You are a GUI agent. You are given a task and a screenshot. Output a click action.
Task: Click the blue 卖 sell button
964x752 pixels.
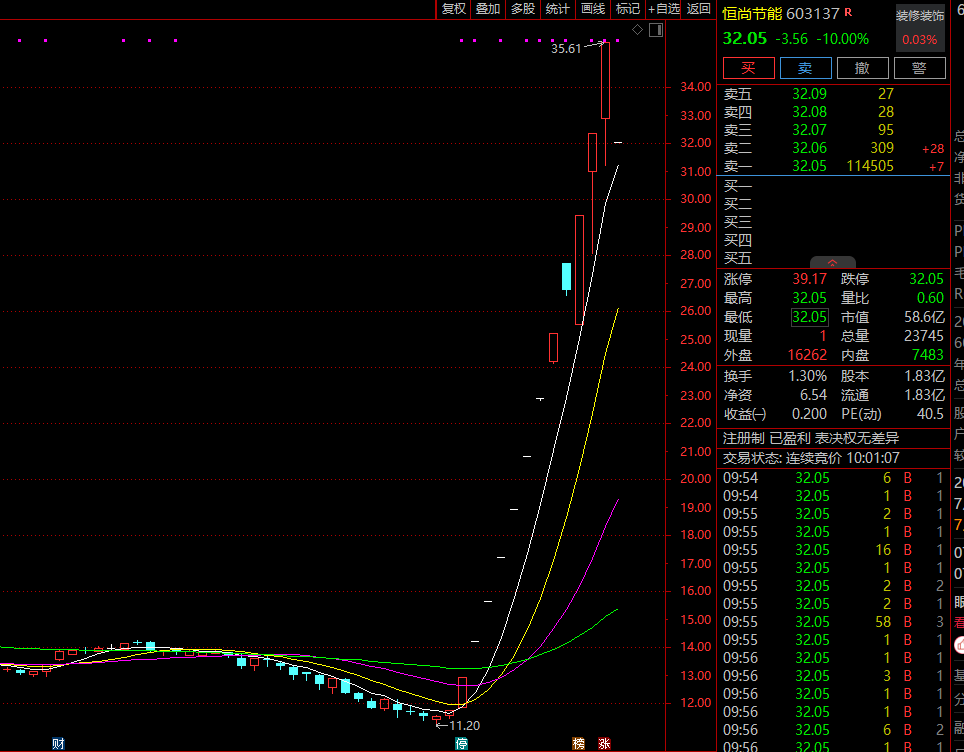pyautogui.click(x=805, y=68)
